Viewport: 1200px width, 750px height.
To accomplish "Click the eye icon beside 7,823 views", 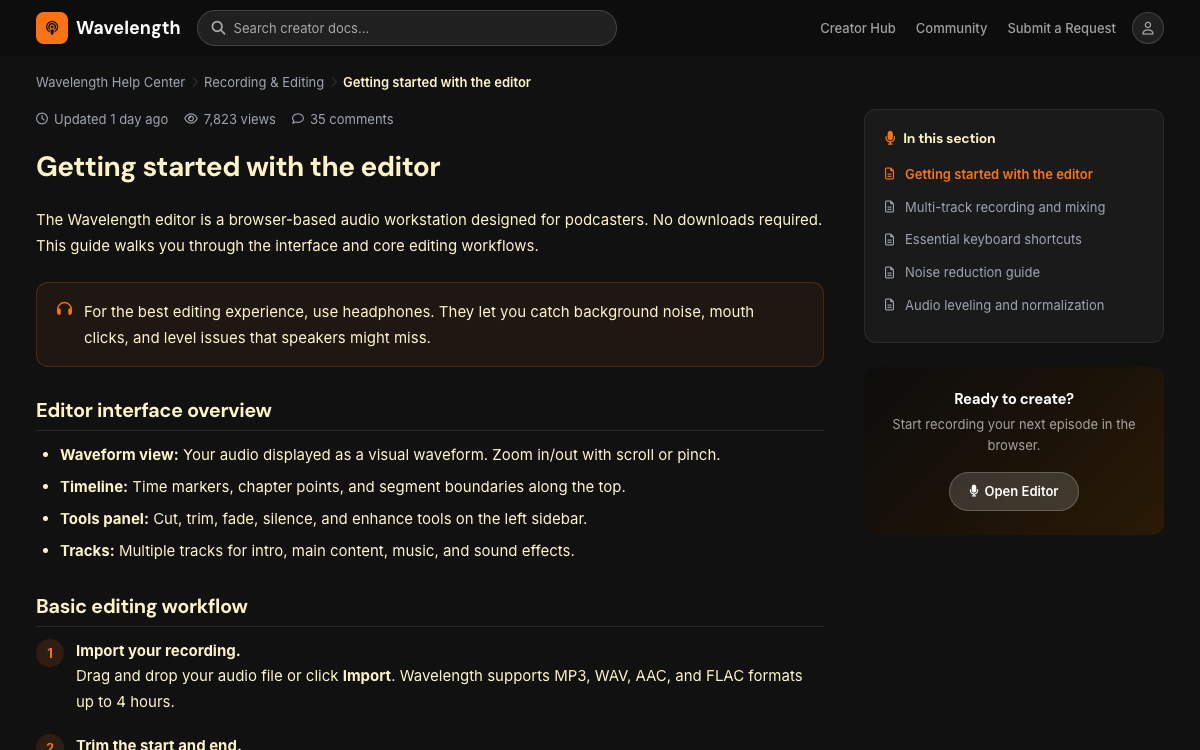I will point(191,119).
